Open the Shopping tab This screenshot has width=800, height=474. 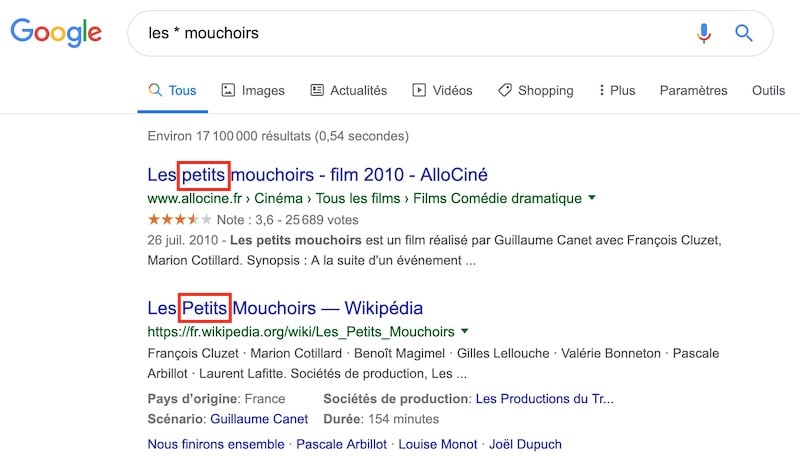click(535, 90)
